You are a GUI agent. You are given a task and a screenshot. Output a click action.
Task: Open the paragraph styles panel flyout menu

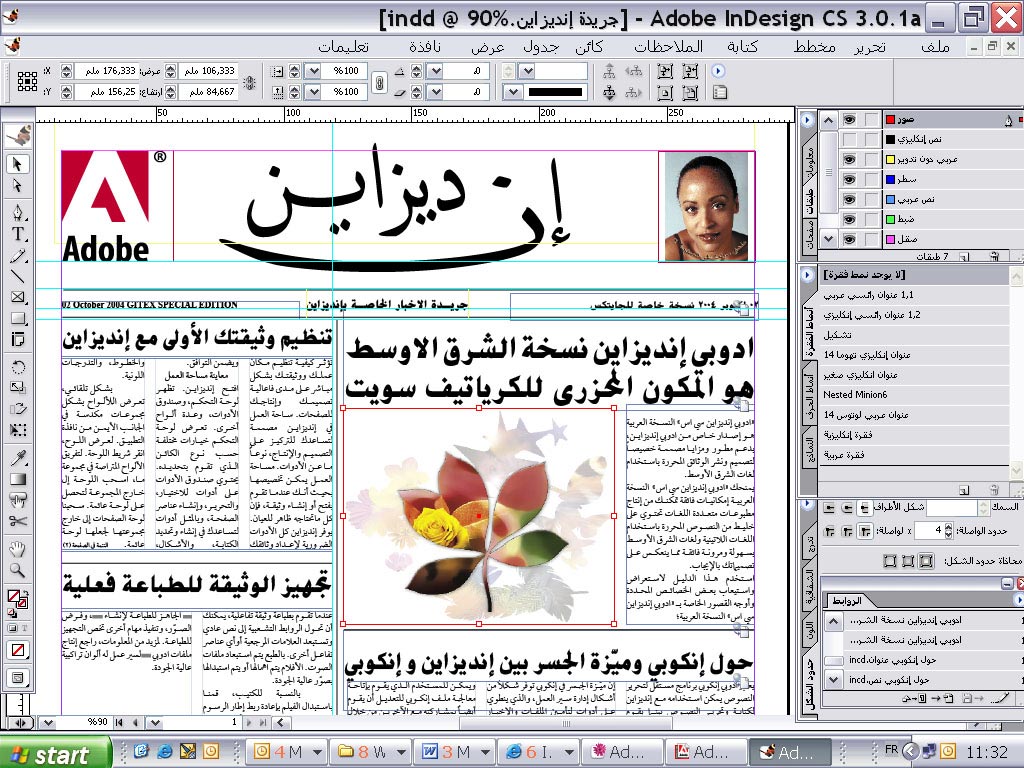[x=807, y=274]
